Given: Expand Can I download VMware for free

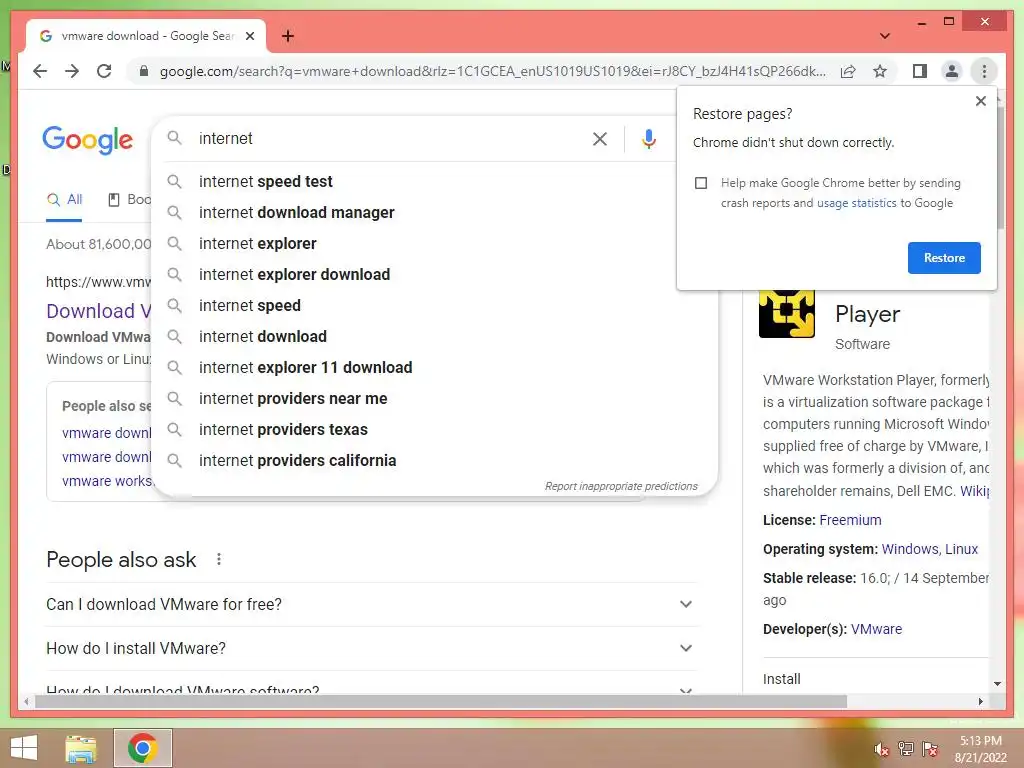Looking at the screenshot, I should tap(371, 604).
